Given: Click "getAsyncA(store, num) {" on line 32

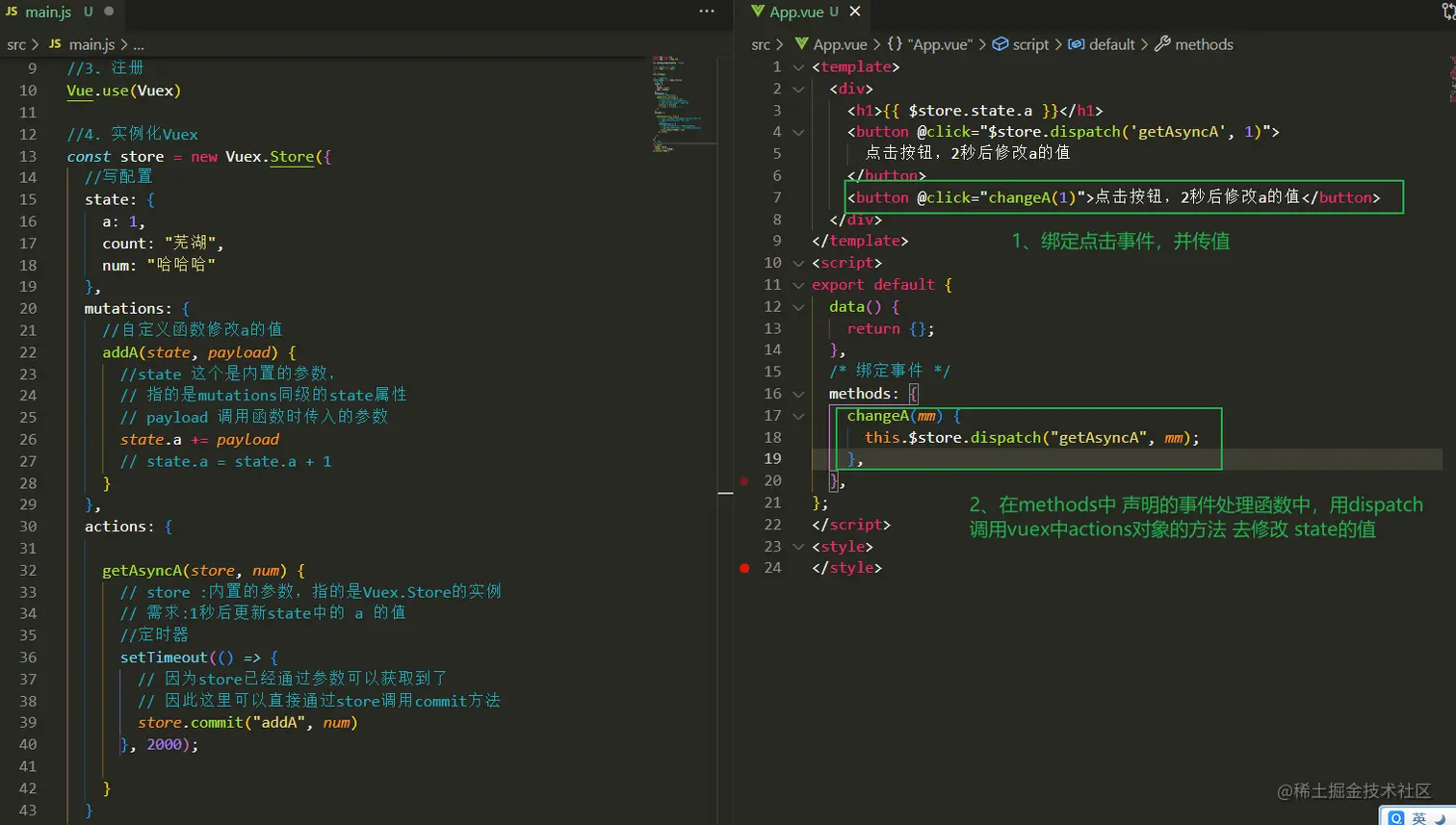Looking at the screenshot, I should pyautogui.click(x=203, y=570).
